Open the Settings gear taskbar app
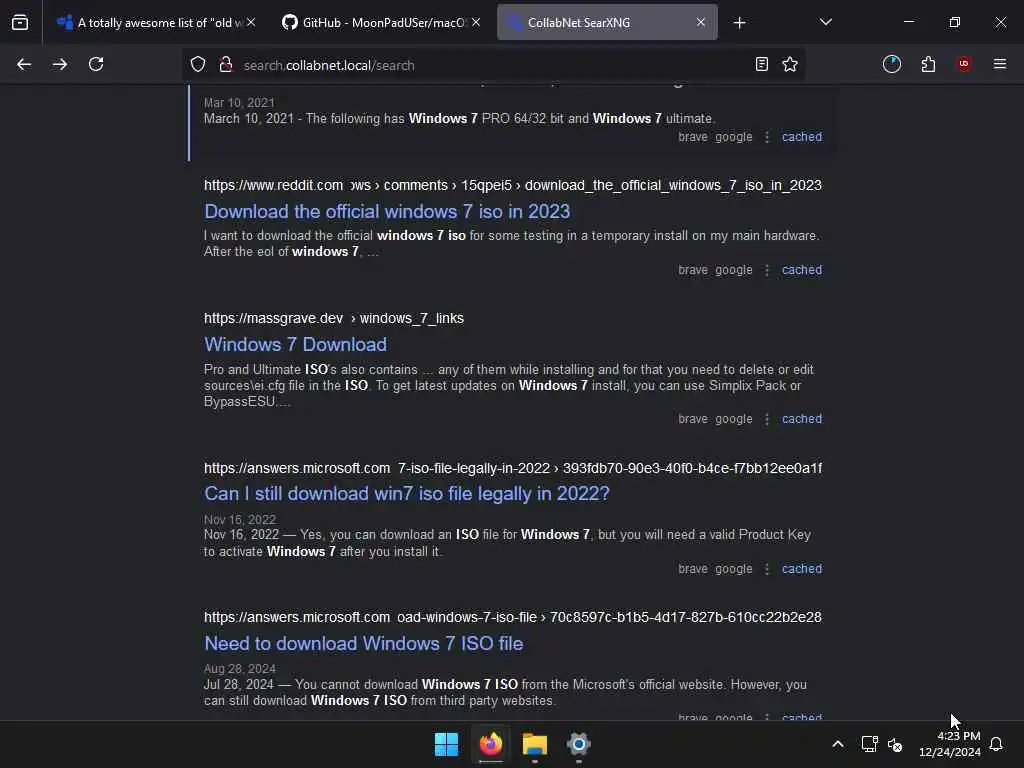The width and height of the screenshot is (1024, 768). 579,744
